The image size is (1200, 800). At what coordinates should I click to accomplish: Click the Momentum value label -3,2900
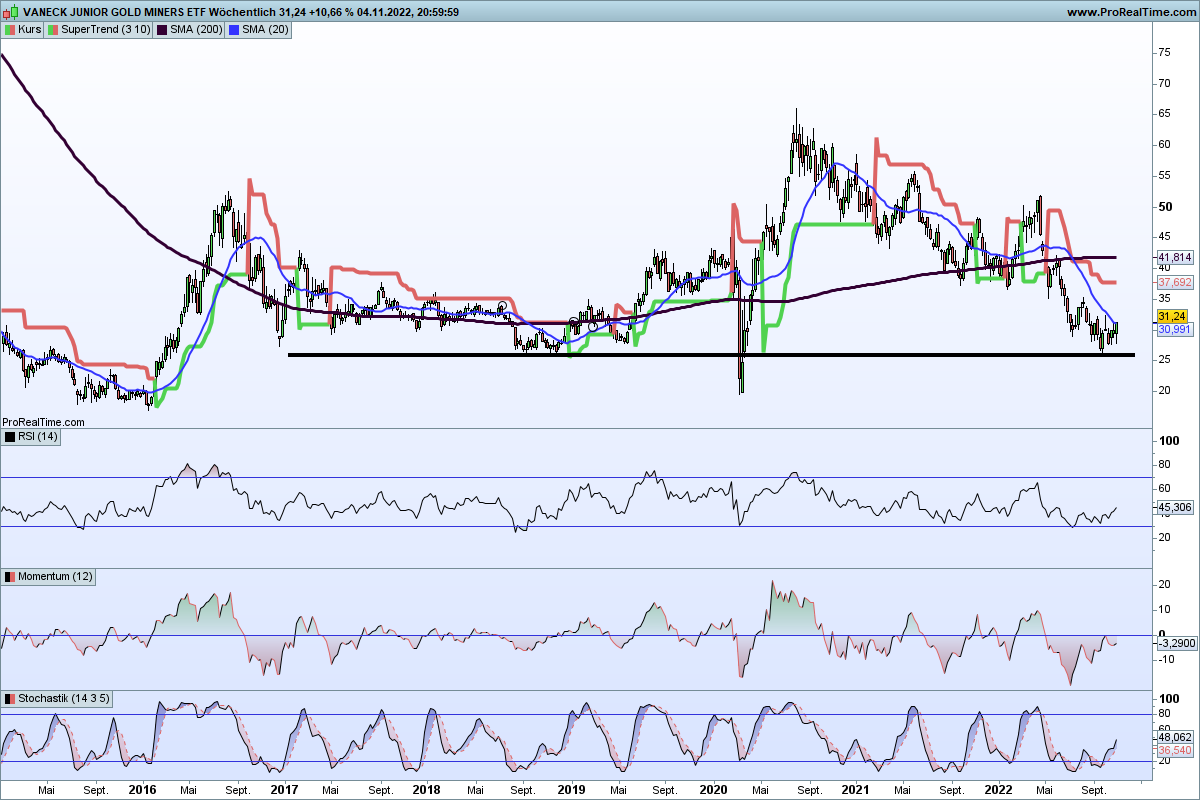1176,645
